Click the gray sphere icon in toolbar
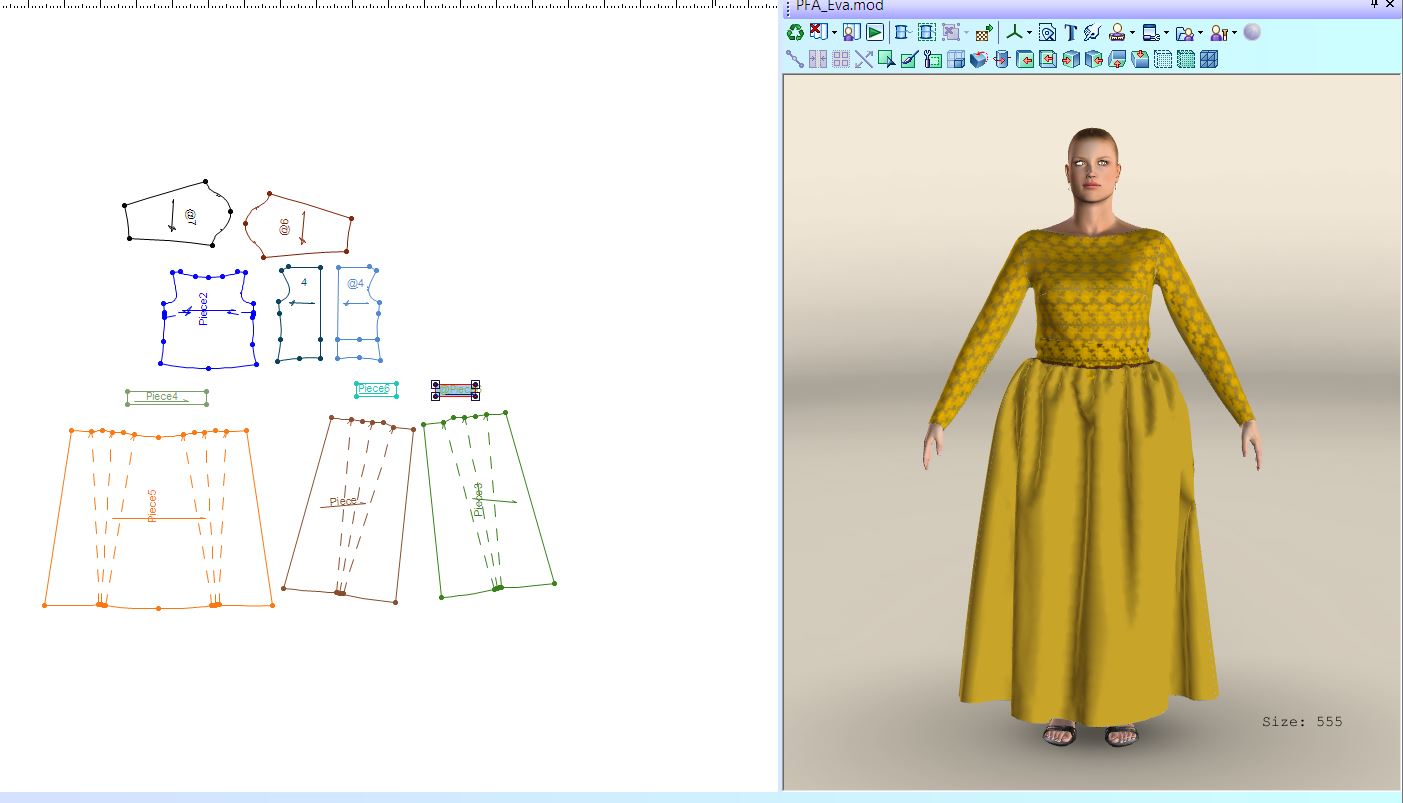Viewport: 1403px width, 803px height. (1252, 33)
